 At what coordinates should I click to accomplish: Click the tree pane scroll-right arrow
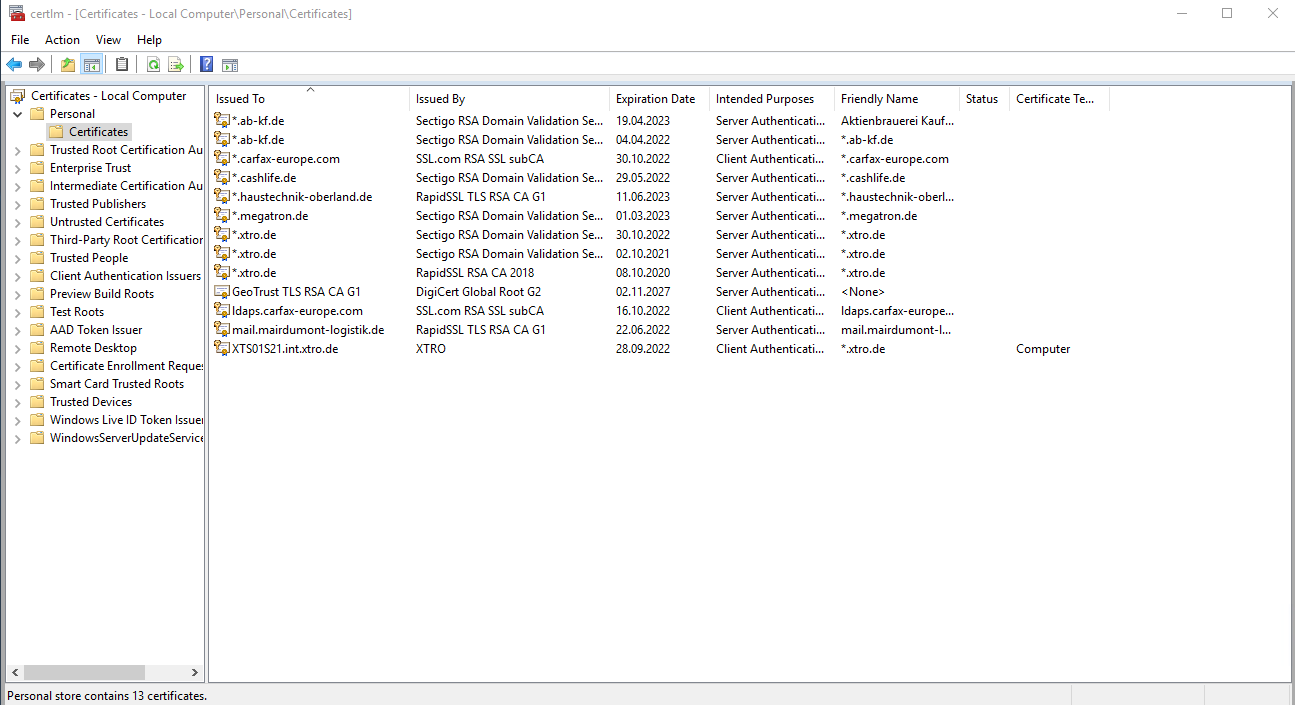pyautogui.click(x=195, y=673)
